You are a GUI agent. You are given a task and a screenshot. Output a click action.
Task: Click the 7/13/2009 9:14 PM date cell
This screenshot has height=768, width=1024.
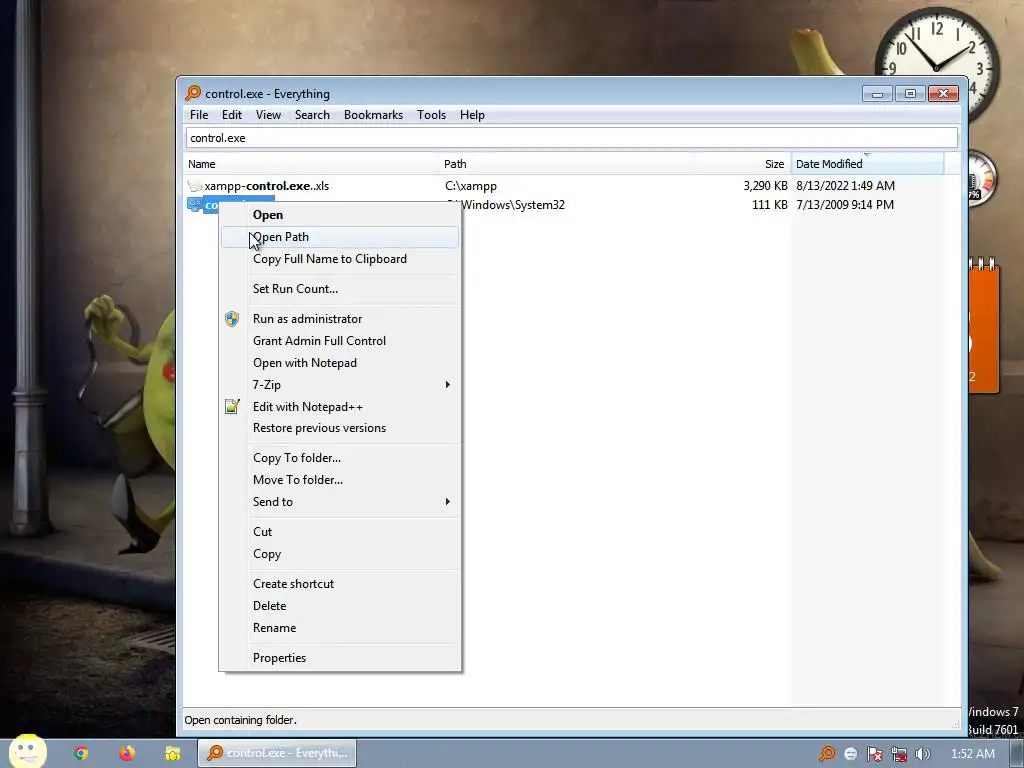pyautogui.click(x=844, y=205)
